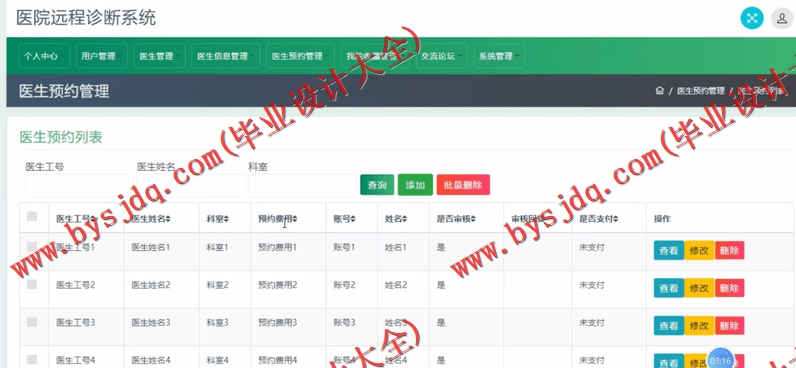Click 查看 for 医生工号3 row
Image resolution: width=796 pixels, height=368 pixels.
point(669,325)
